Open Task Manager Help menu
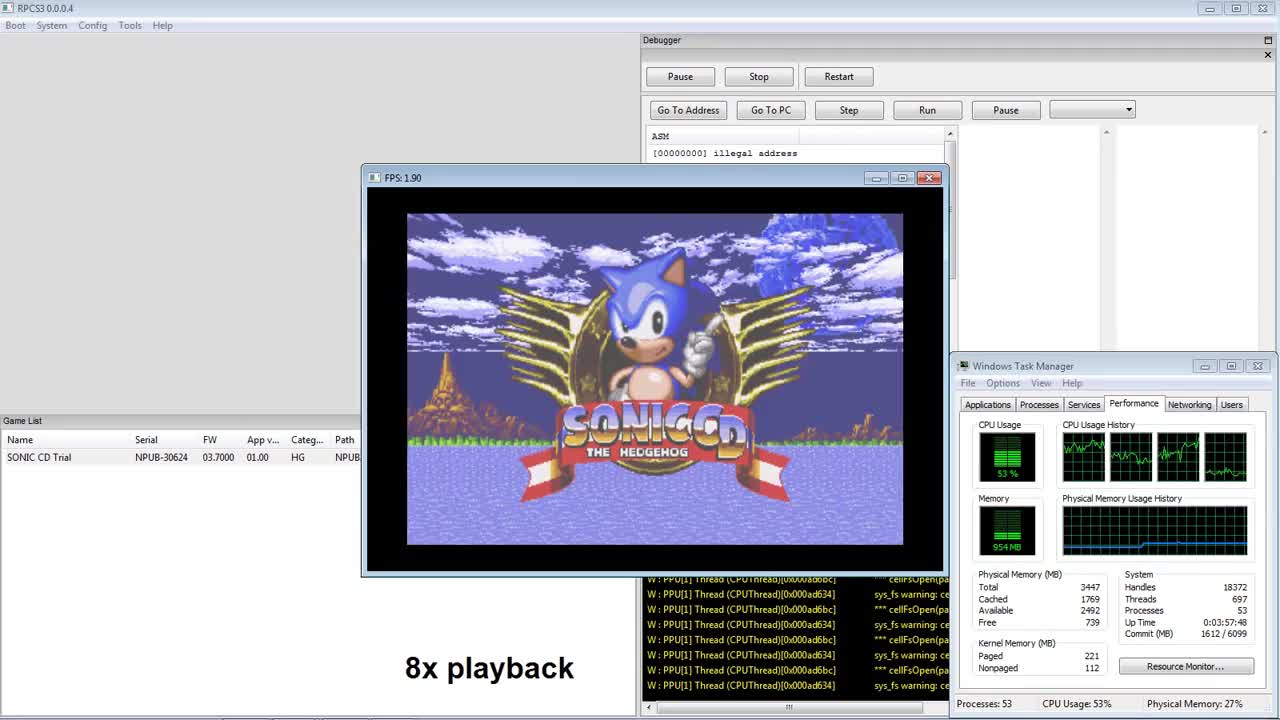This screenshot has width=1280, height=720. coord(1072,383)
